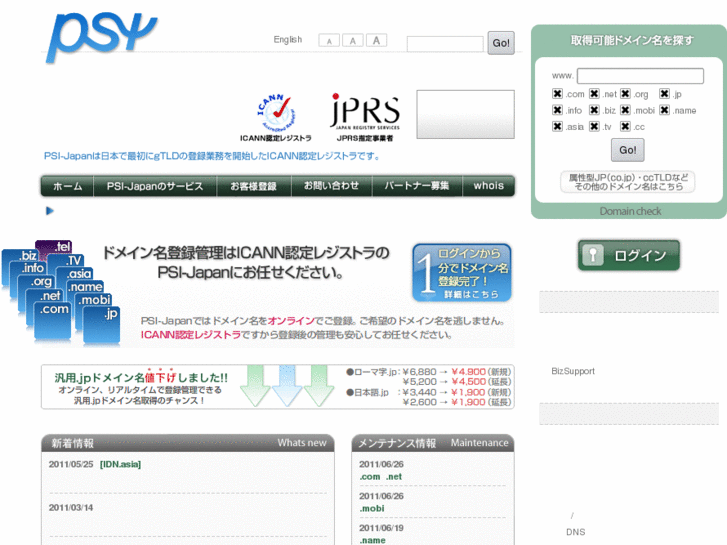This screenshot has width=727, height=545.
Task: Click the top site search input field
Action: [445, 44]
